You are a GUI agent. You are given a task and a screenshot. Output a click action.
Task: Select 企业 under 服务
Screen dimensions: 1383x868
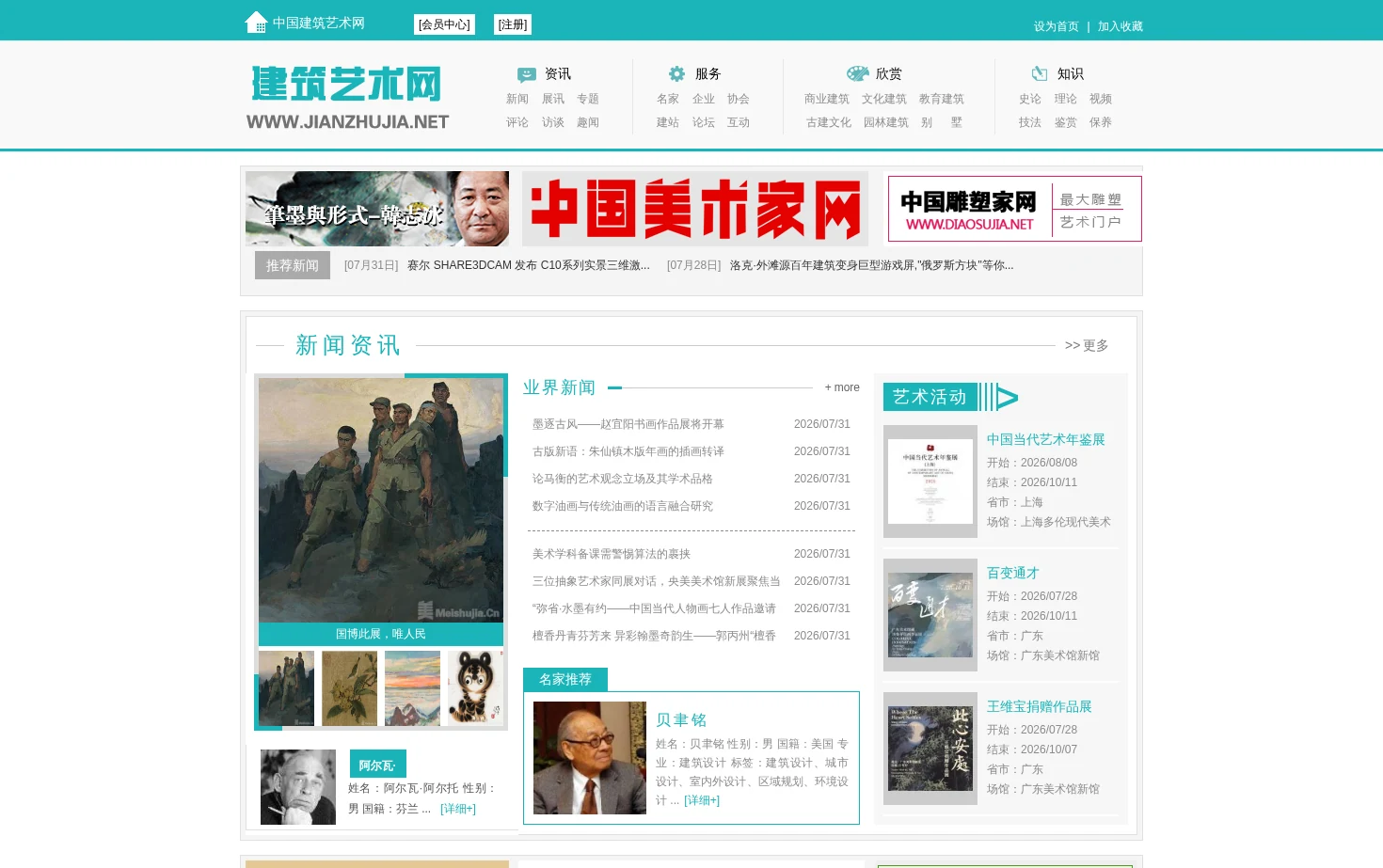click(x=704, y=99)
